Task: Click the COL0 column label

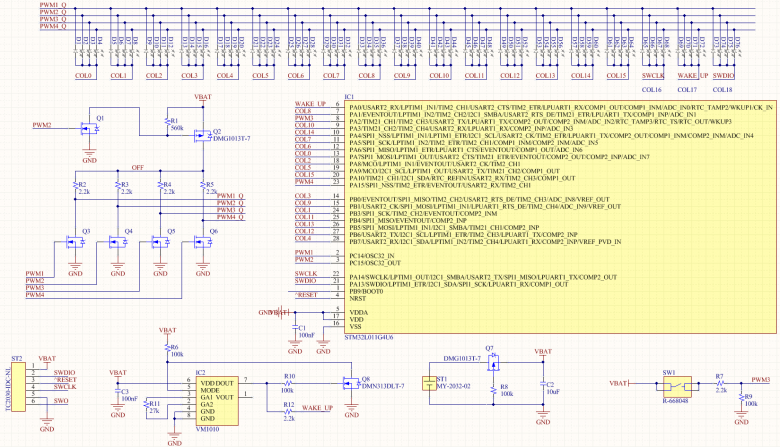Action: (x=83, y=76)
